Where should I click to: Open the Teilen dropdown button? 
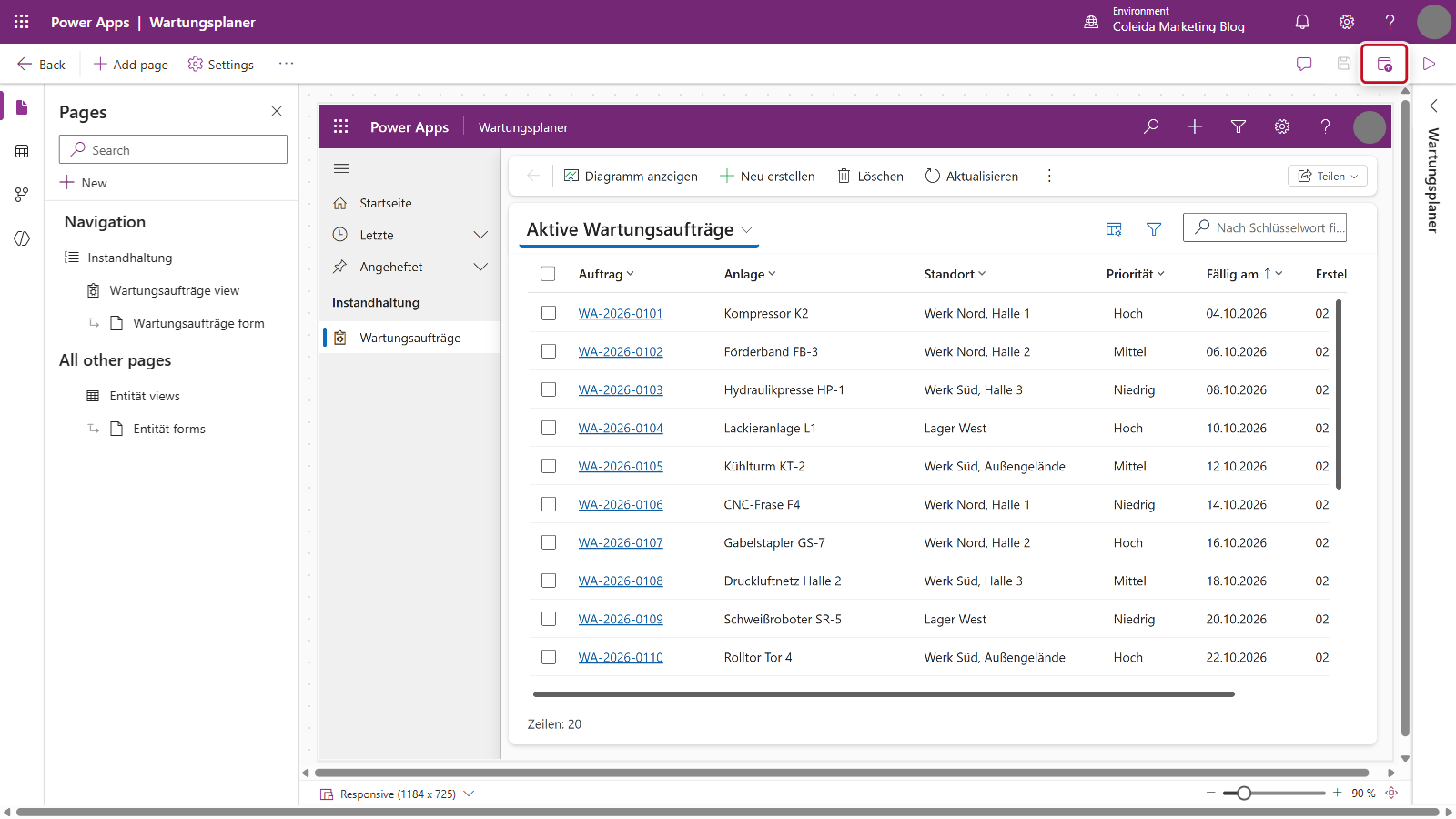tap(1328, 176)
